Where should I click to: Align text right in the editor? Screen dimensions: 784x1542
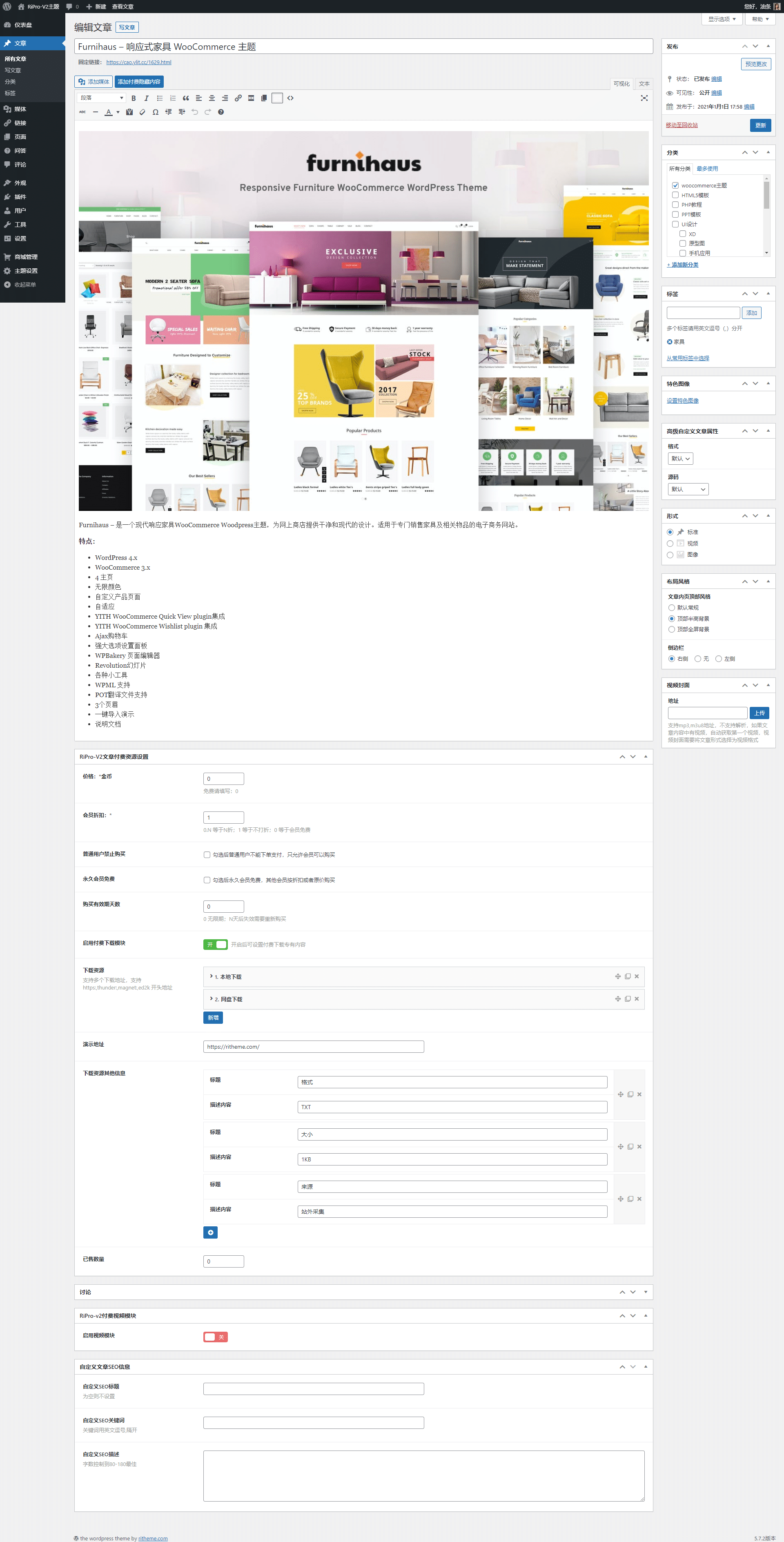click(225, 98)
